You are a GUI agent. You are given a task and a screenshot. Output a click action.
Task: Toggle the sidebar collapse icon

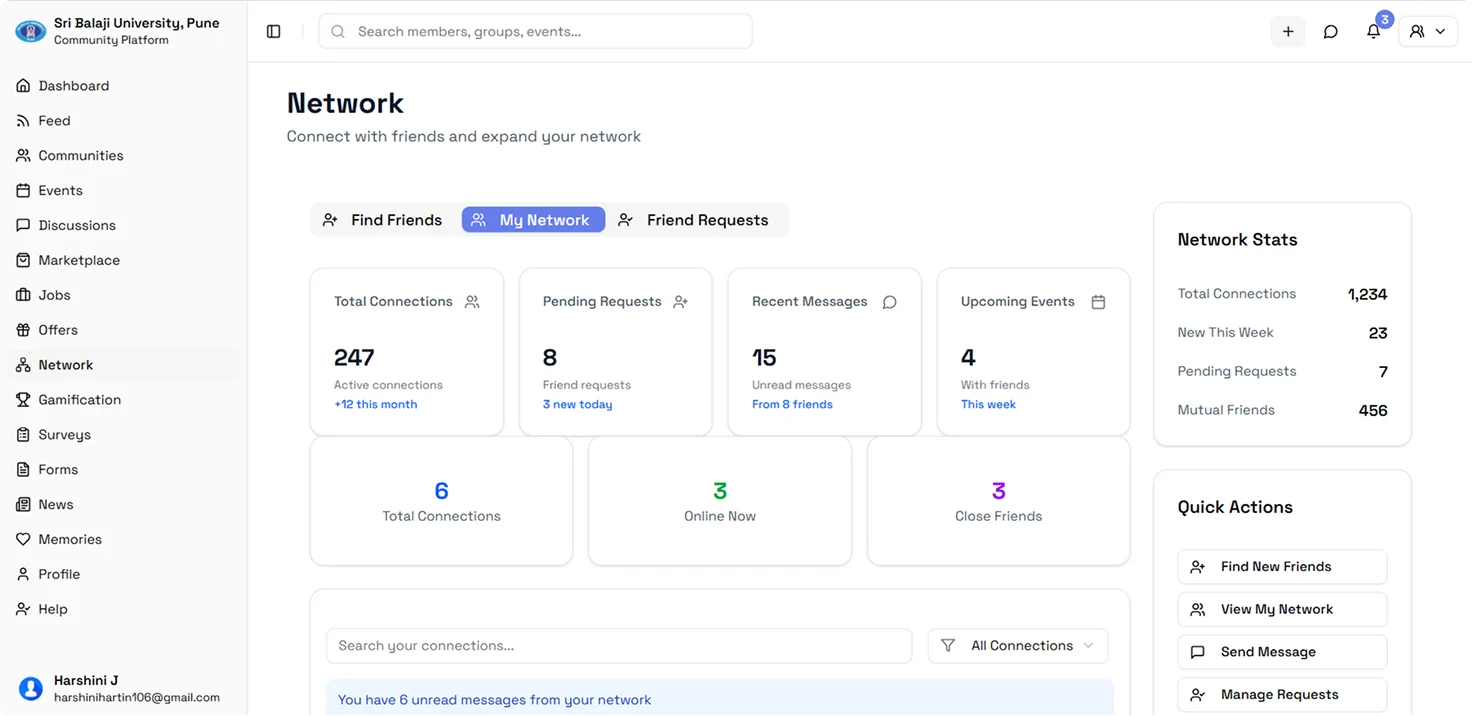click(274, 32)
